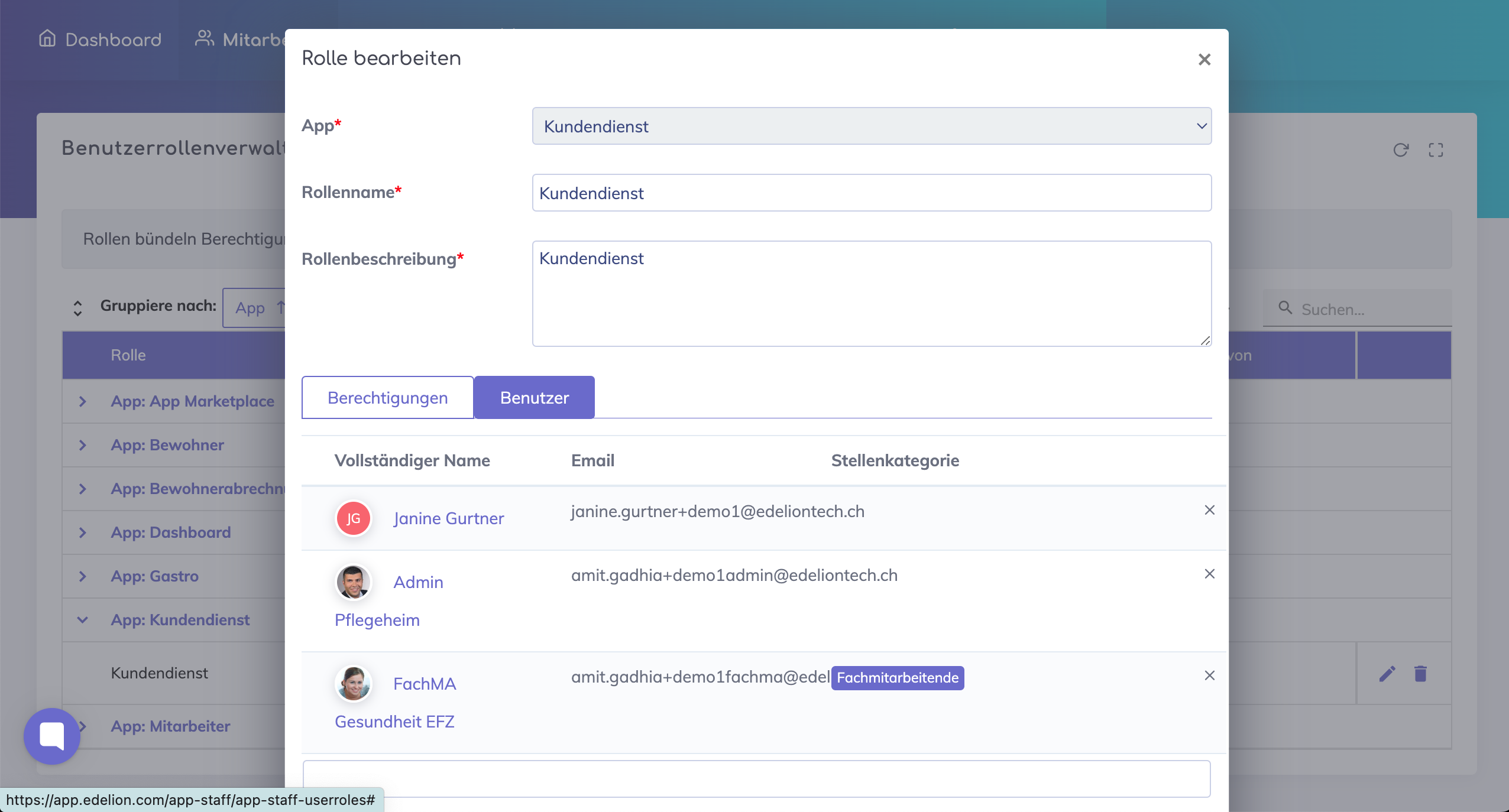Image resolution: width=1509 pixels, height=812 pixels.
Task: Expand the App Marketplace group
Action: coord(83,401)
